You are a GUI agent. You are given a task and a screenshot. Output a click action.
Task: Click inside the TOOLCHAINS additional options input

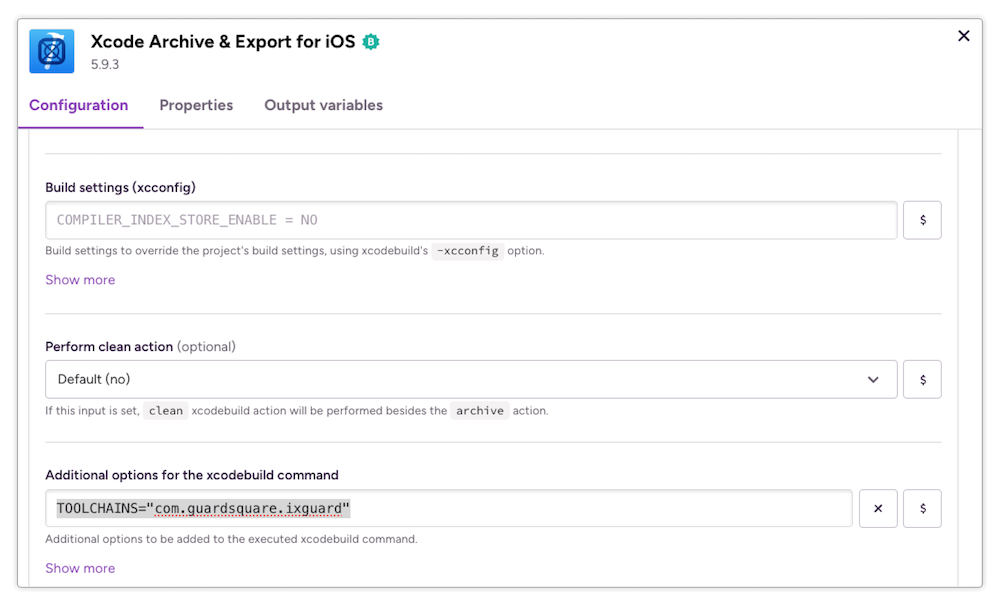(450, 508)
